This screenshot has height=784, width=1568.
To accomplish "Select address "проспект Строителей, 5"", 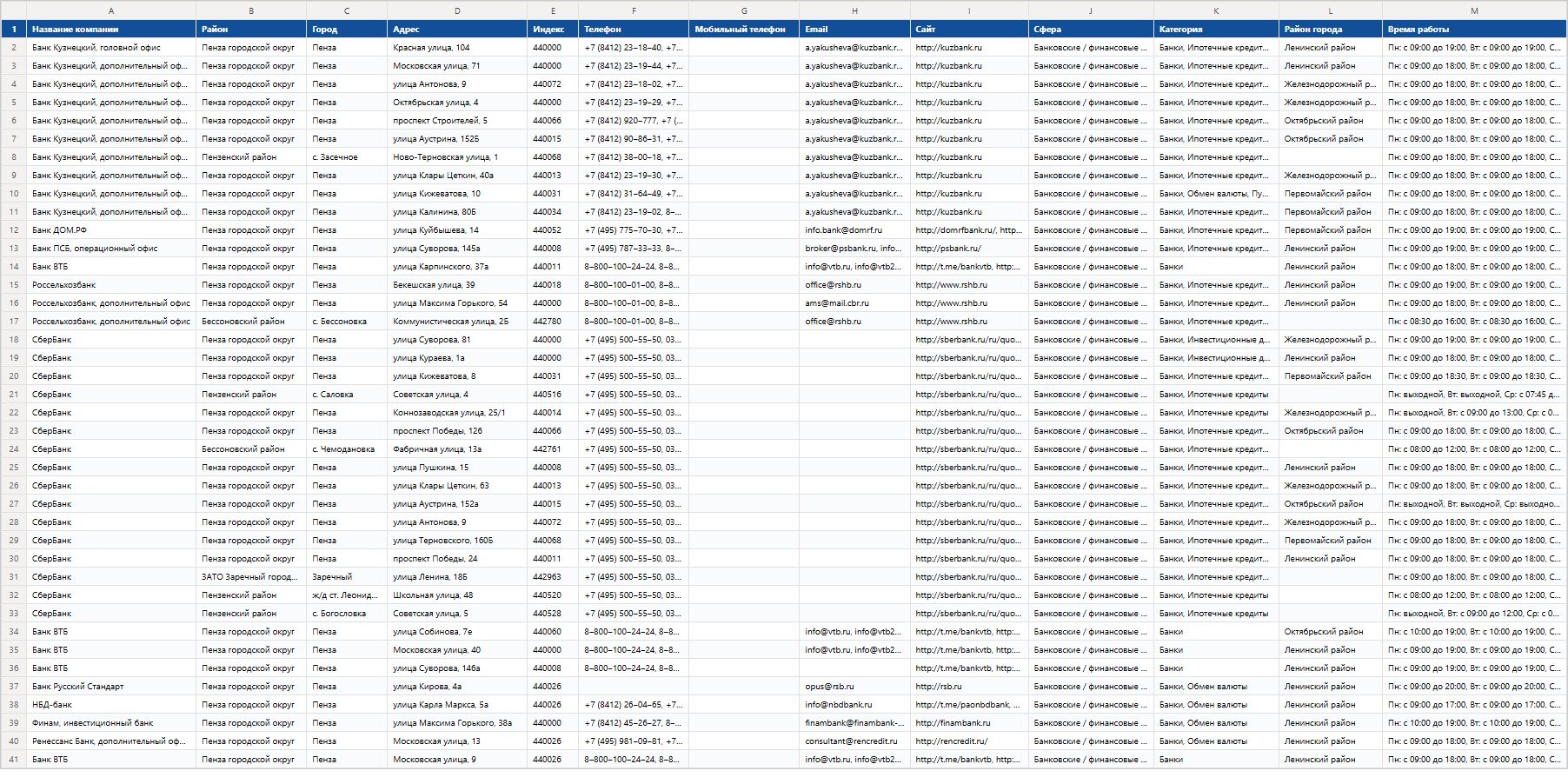I will [457, 121].
